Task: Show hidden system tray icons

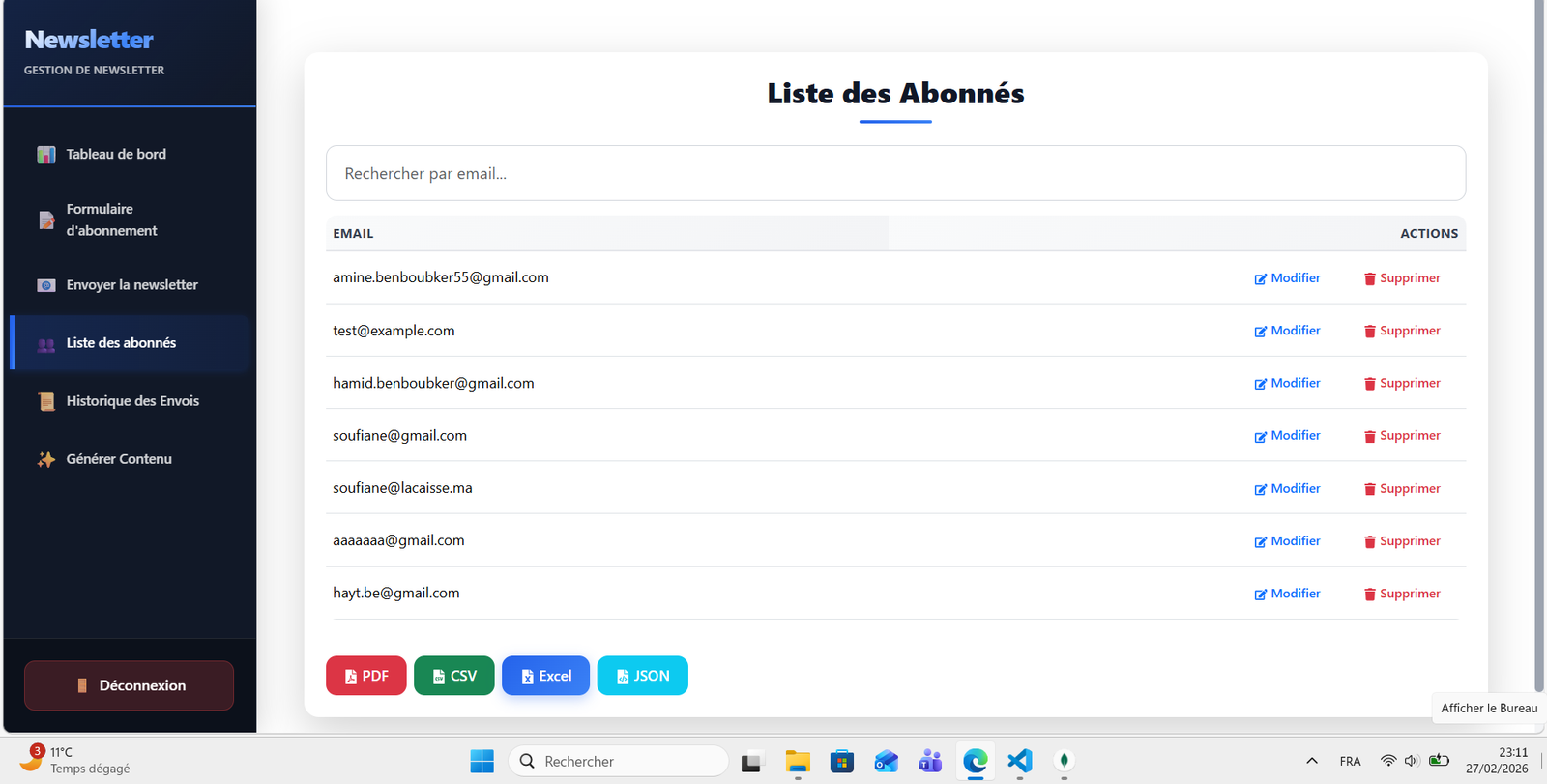Action: pyautogui.click(x=1312, y=761)
